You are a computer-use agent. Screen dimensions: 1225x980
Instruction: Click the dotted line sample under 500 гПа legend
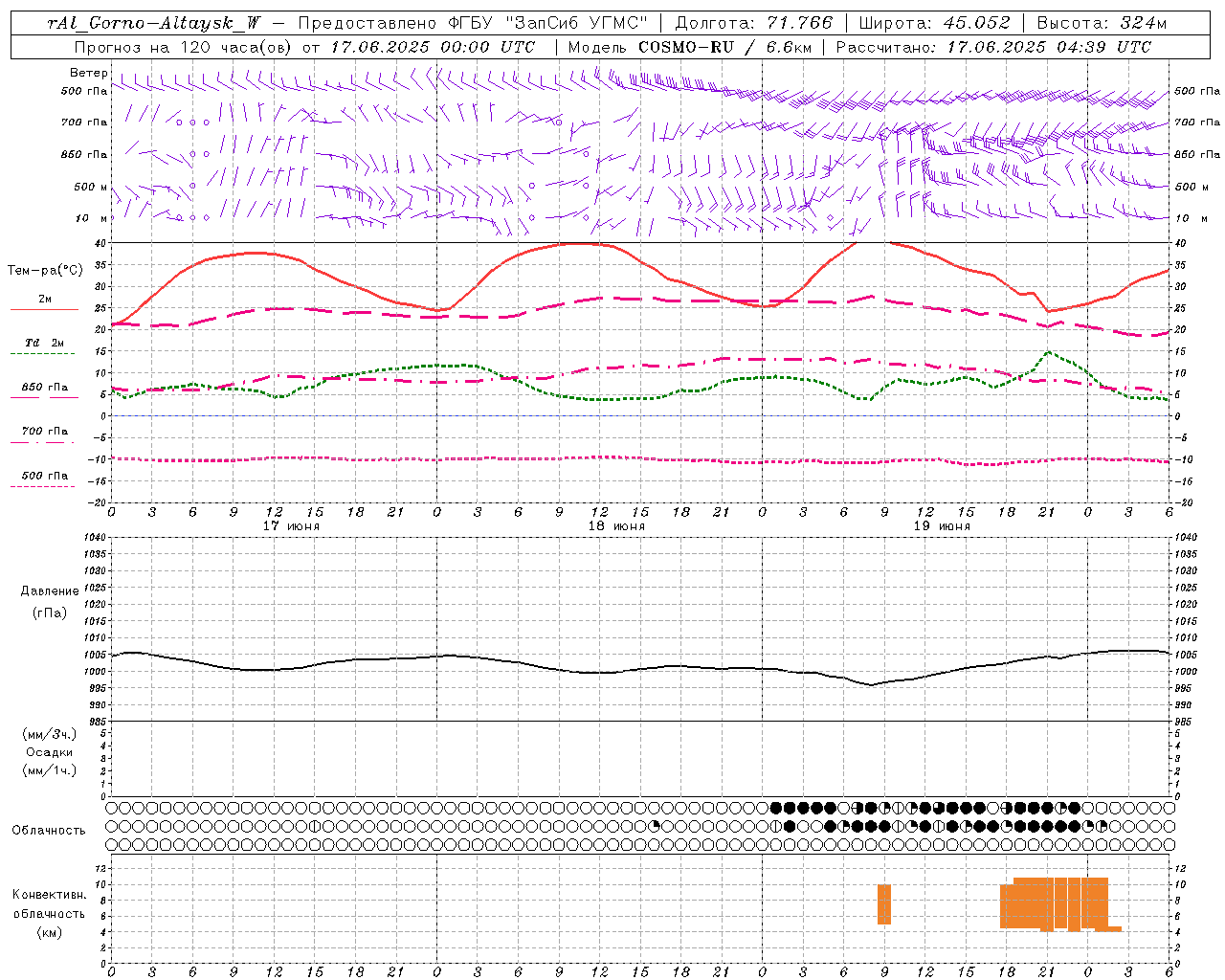tap(42, 486)
